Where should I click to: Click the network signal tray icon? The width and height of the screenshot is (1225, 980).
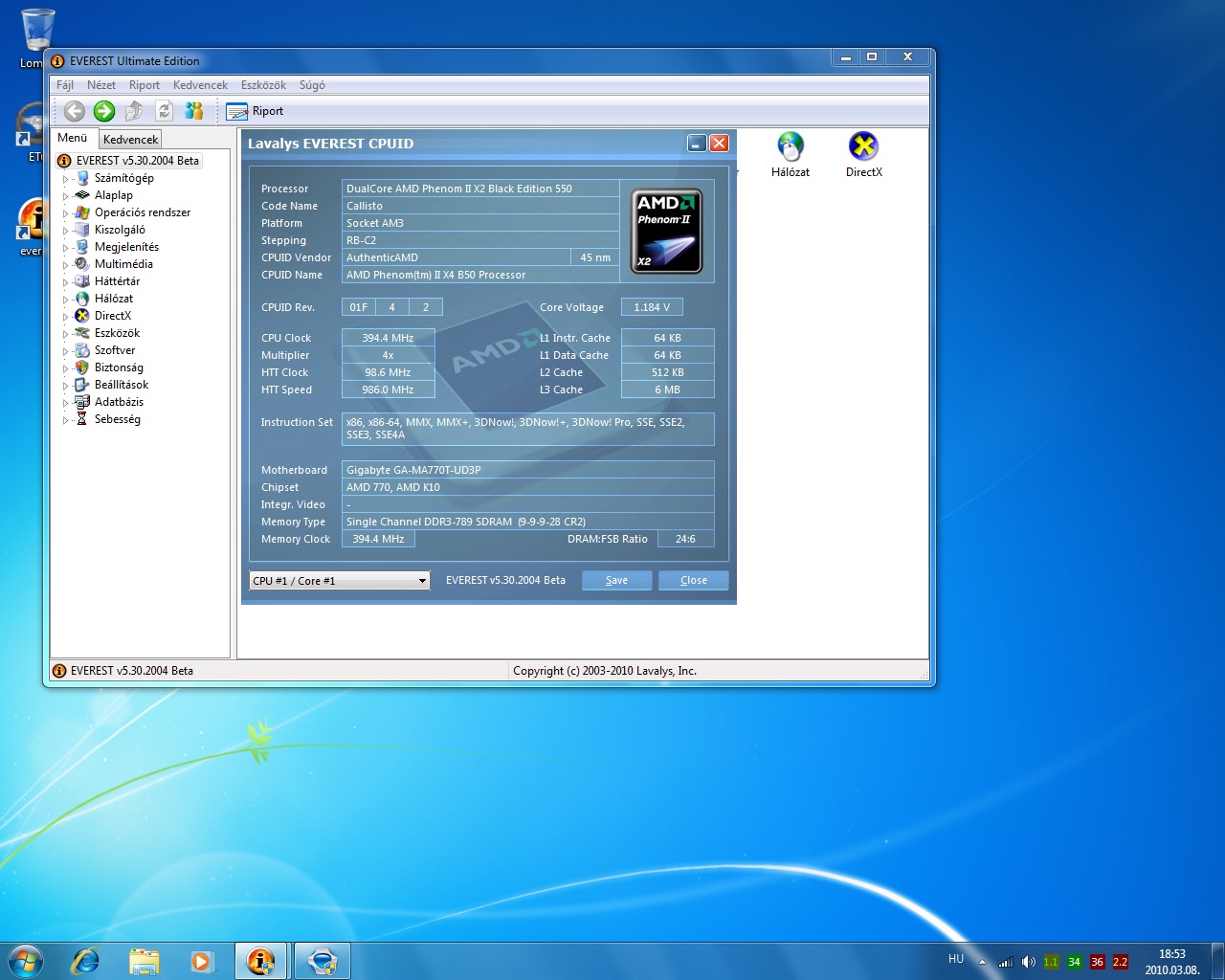(1005, 962)
